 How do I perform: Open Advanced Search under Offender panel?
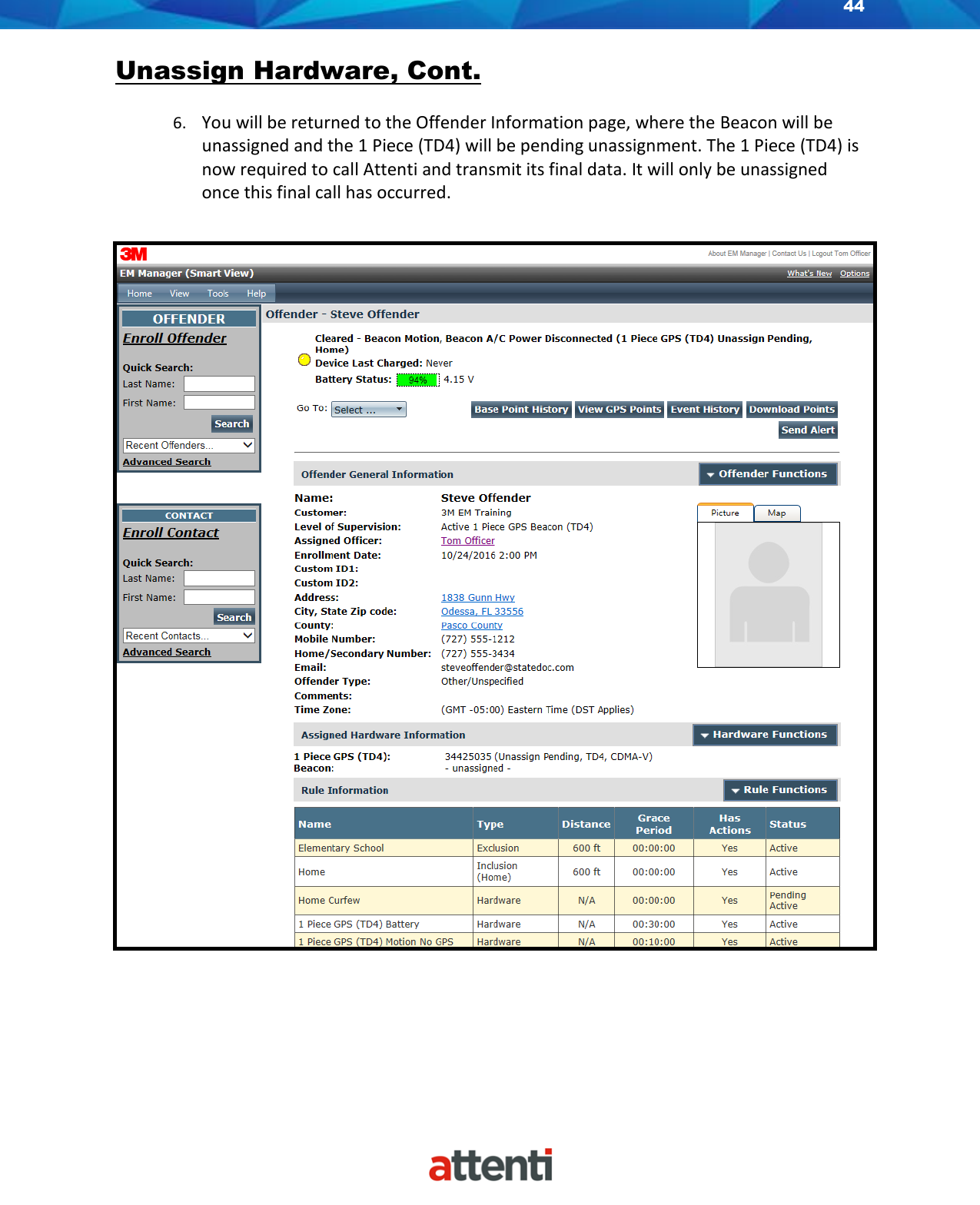167,462
